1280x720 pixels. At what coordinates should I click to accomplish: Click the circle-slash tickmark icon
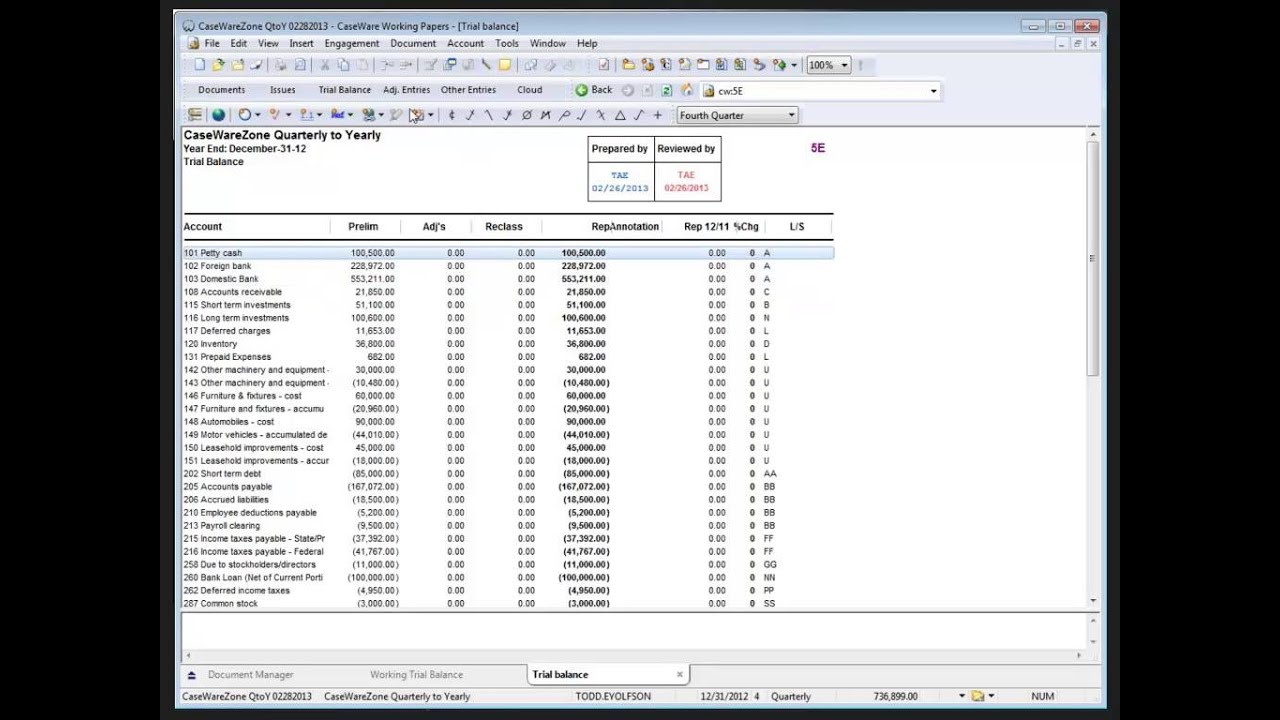pyautogui.click(x=526, y=115)
